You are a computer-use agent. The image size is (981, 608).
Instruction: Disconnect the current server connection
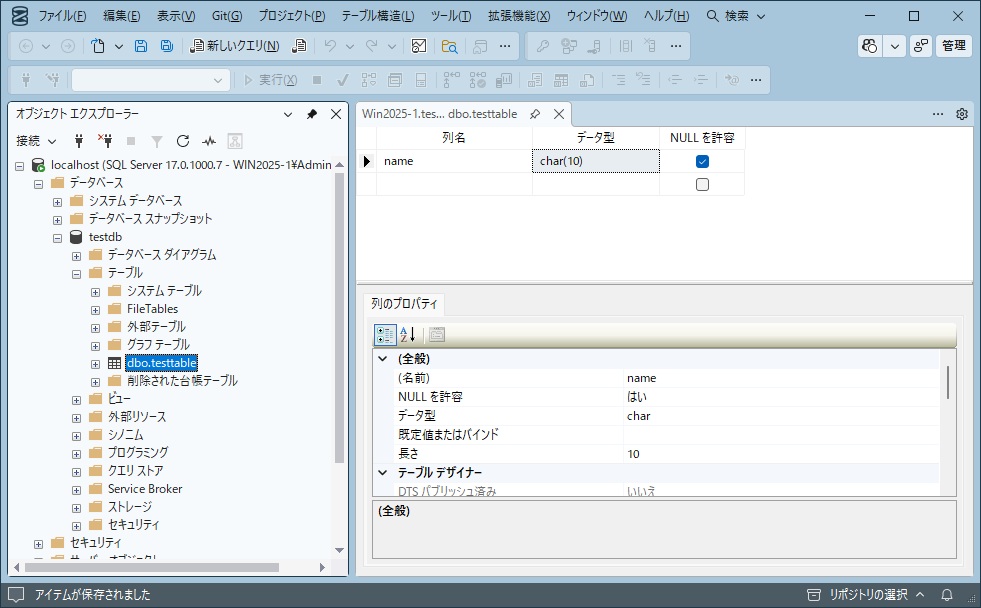tap(105, 141)
